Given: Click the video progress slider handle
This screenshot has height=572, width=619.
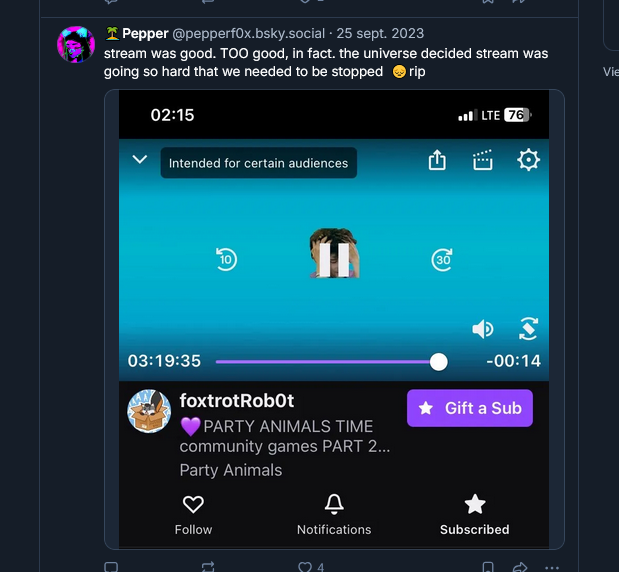Looking at the screenshot, I should (438, 362).
